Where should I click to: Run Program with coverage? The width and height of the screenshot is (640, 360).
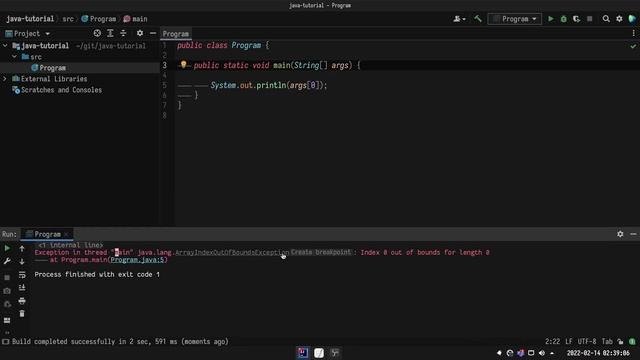[576, 19]
